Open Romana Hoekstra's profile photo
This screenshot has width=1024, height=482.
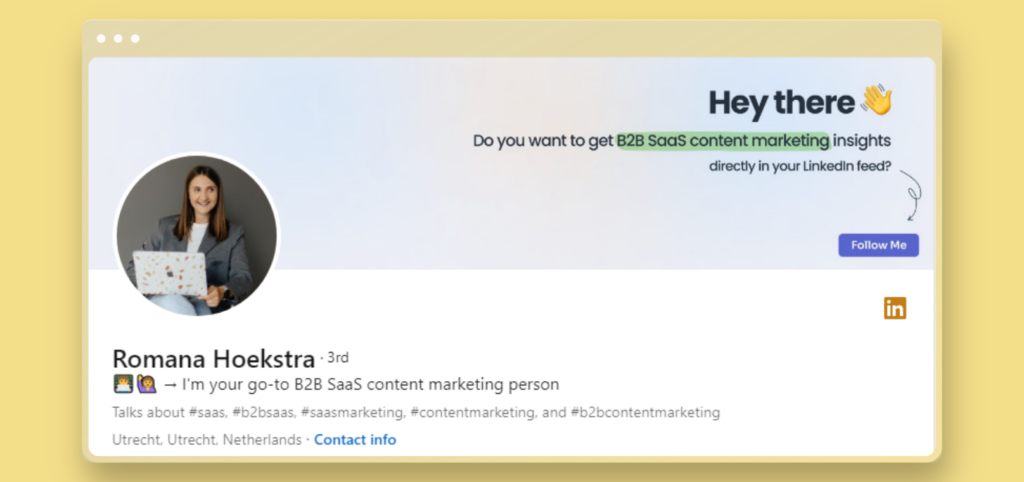click(197, 235)
